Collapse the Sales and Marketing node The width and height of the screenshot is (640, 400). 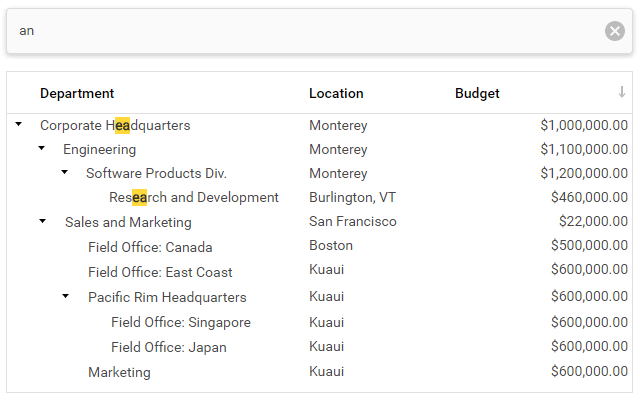(x=41, y=221)
